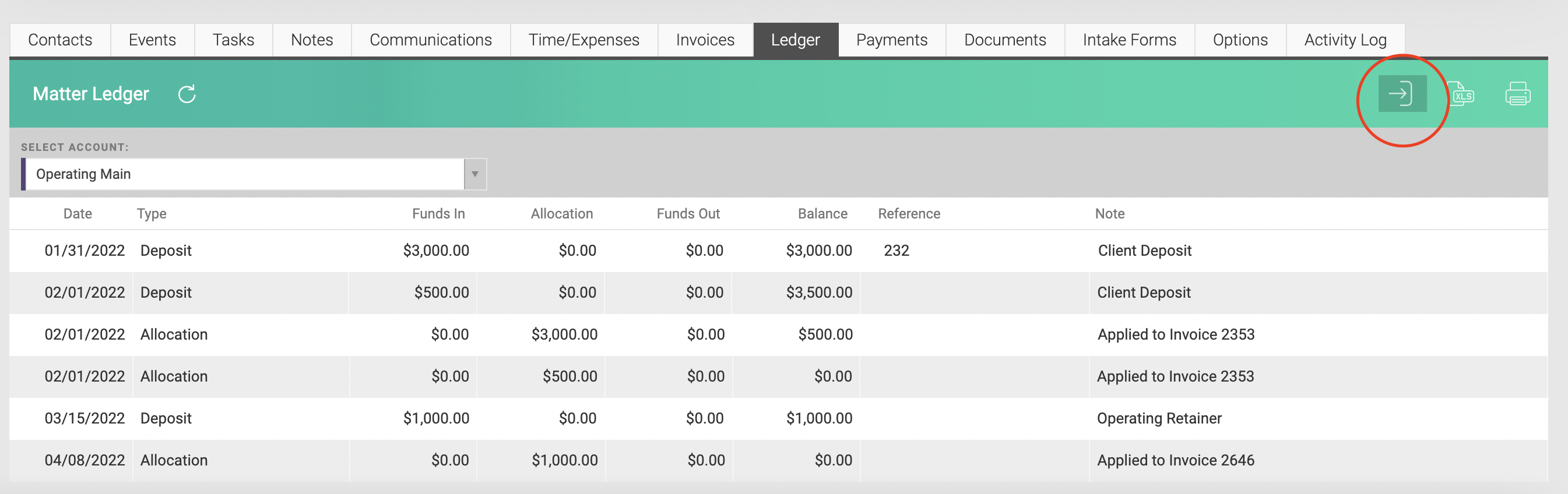Switch to Time/Expenses tab
1568x494 pixels.
click(583, 40)
